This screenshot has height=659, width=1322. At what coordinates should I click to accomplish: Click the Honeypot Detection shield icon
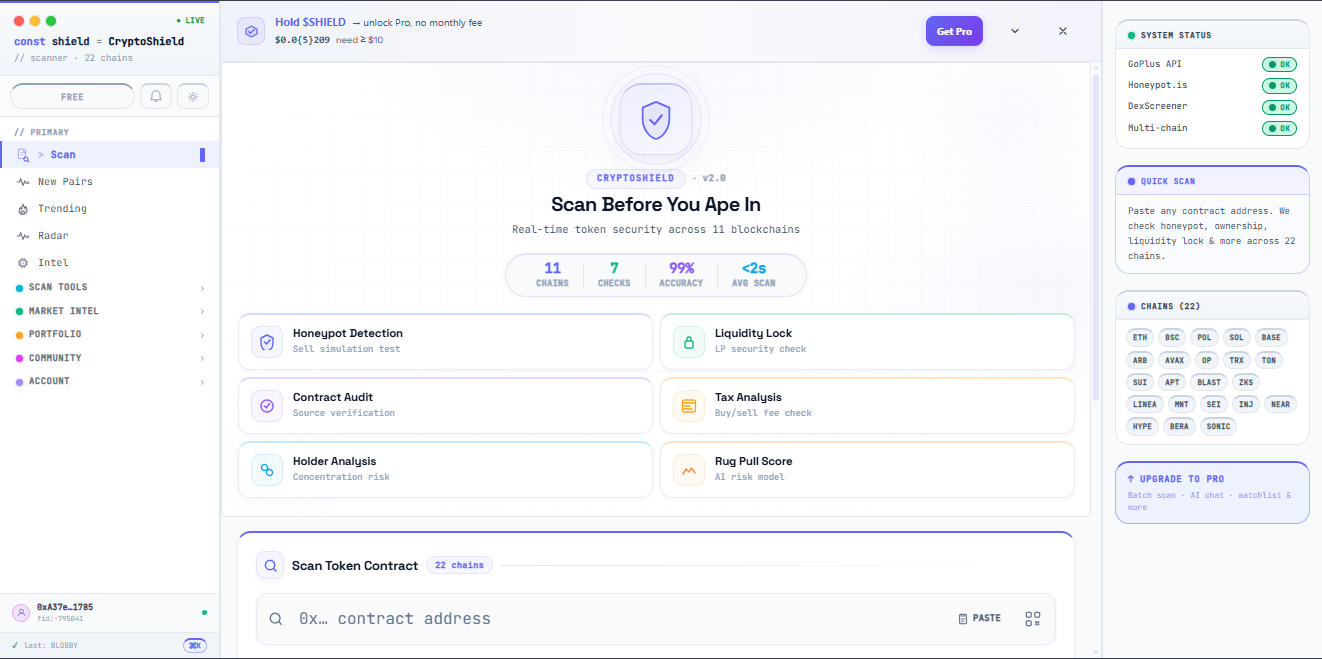pos(267,342)
